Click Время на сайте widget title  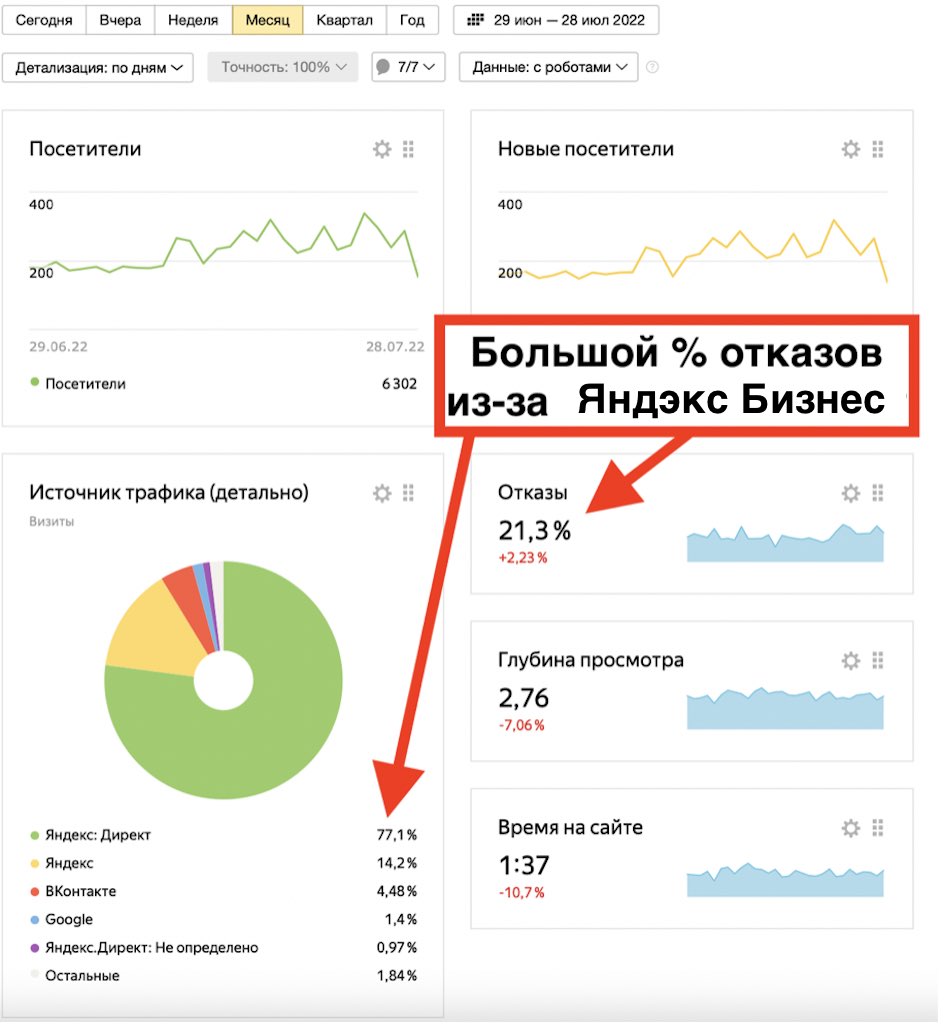coord(571,827)
